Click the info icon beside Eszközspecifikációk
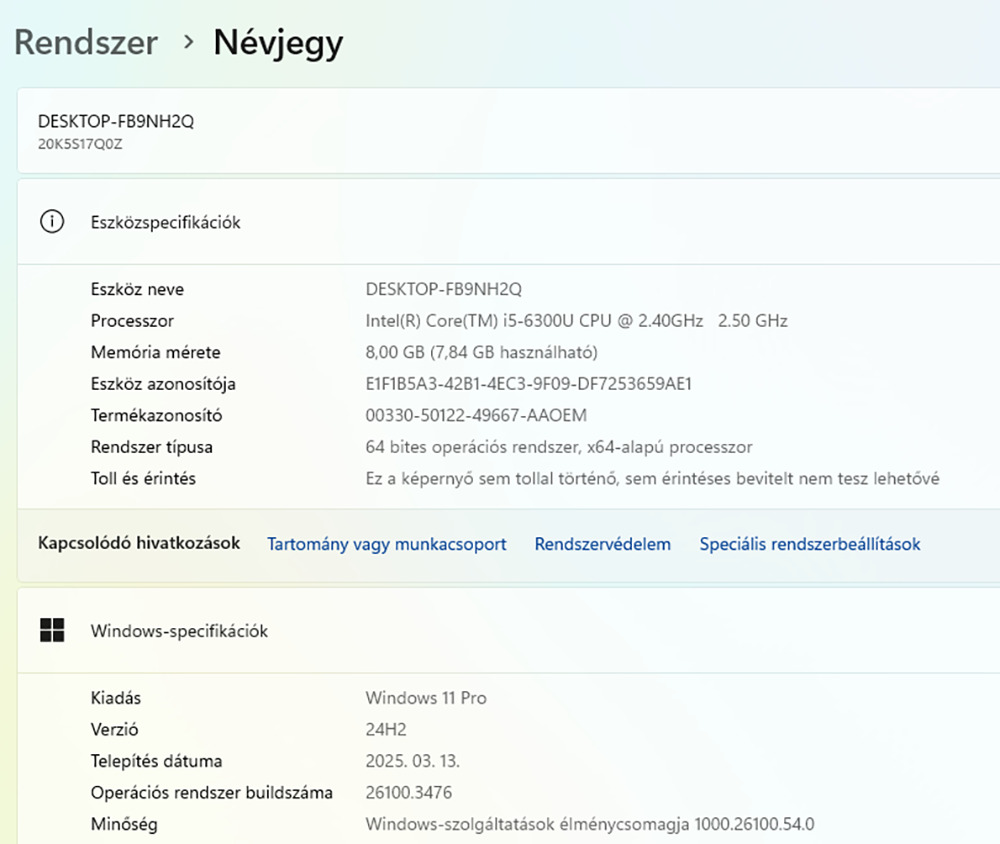The image size is (1000, 844). (x=52, y=222)
